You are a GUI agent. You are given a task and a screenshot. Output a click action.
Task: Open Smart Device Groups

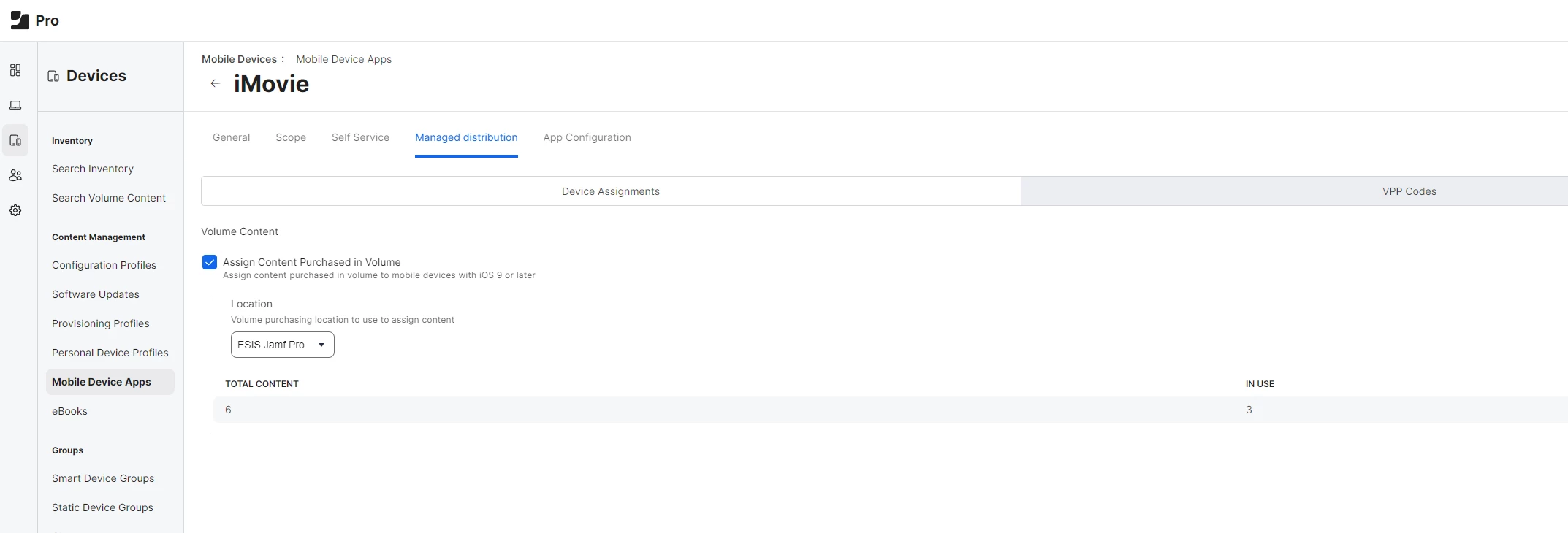(103, 478)
